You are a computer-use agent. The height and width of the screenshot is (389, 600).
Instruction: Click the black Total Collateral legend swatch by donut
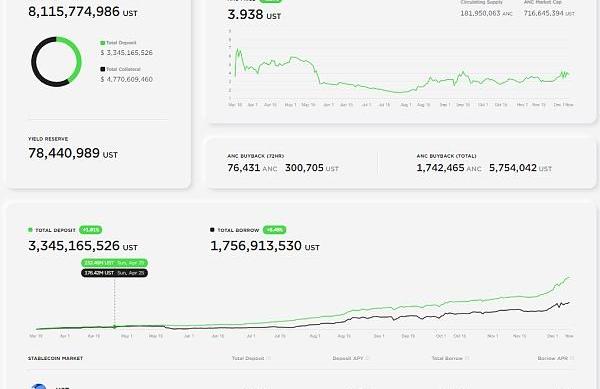pyautogui.click(x=103, y=69)
